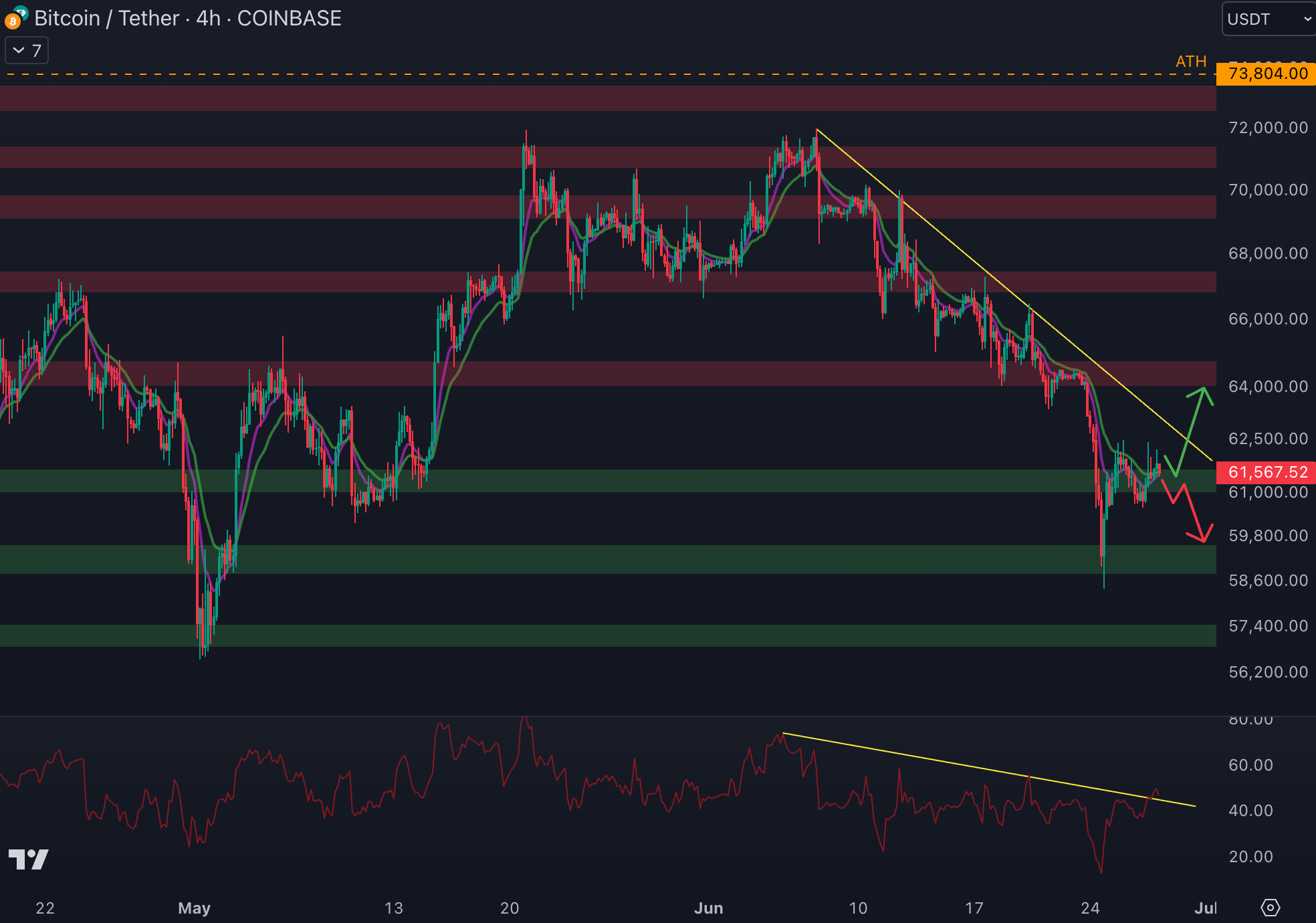1316x923 pixels.
Task: Expand the collapsed indicators legend showing 7
Action: tap(27, 51)
